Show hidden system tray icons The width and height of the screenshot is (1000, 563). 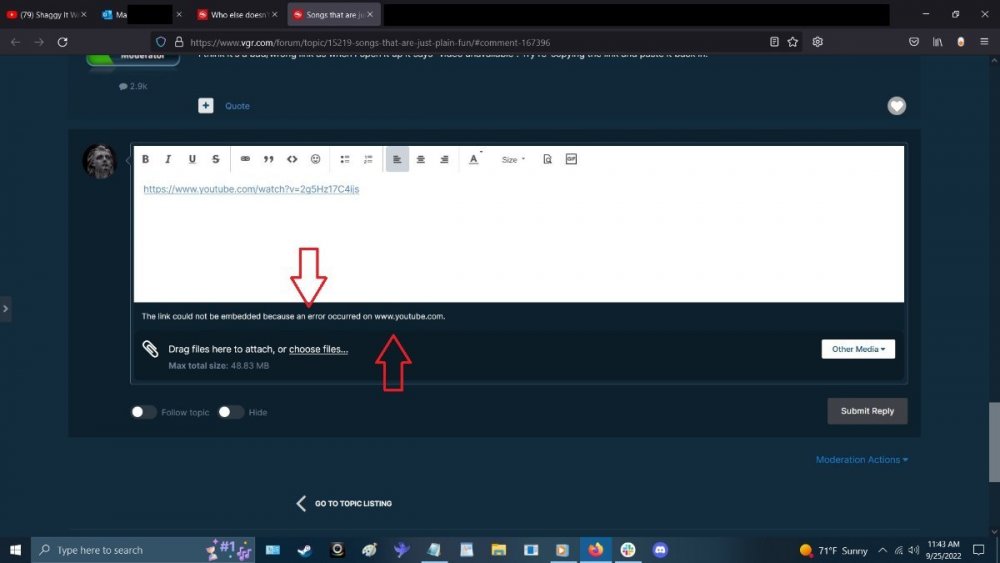(882, 550)
